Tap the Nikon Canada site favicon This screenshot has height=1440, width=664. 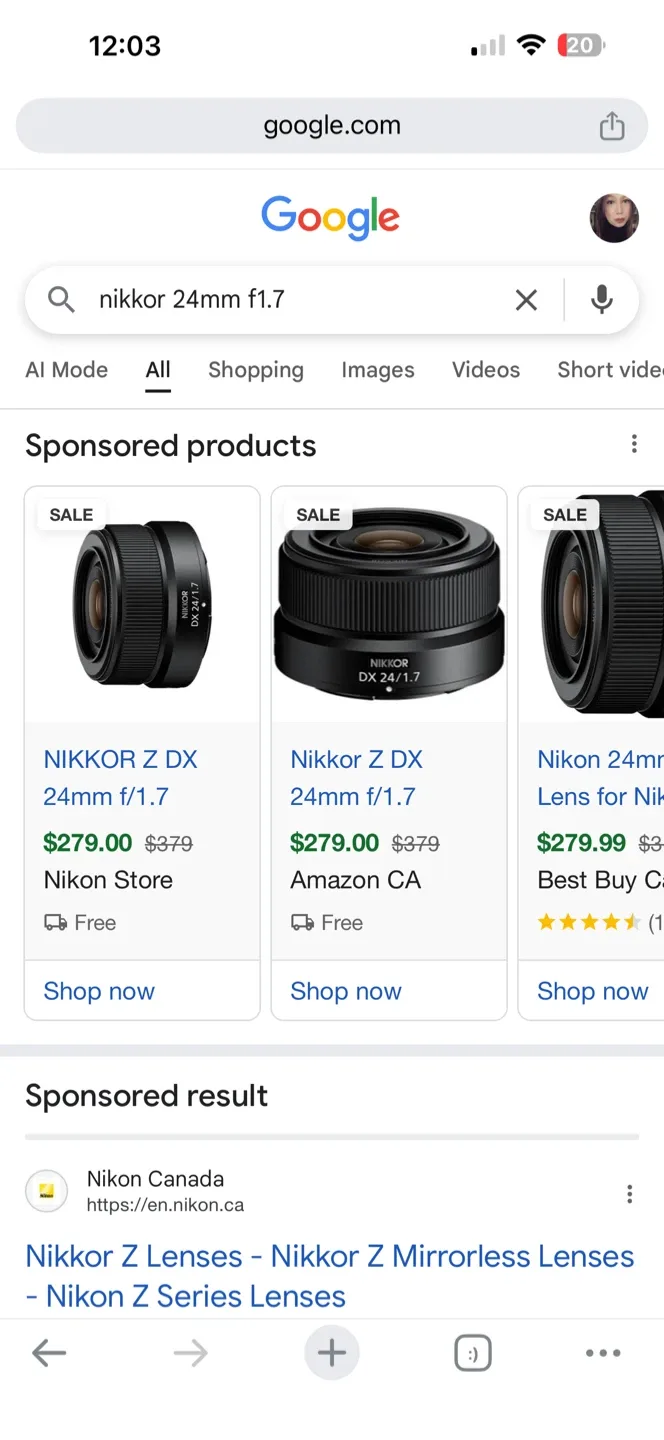[x=46, y=1191]
